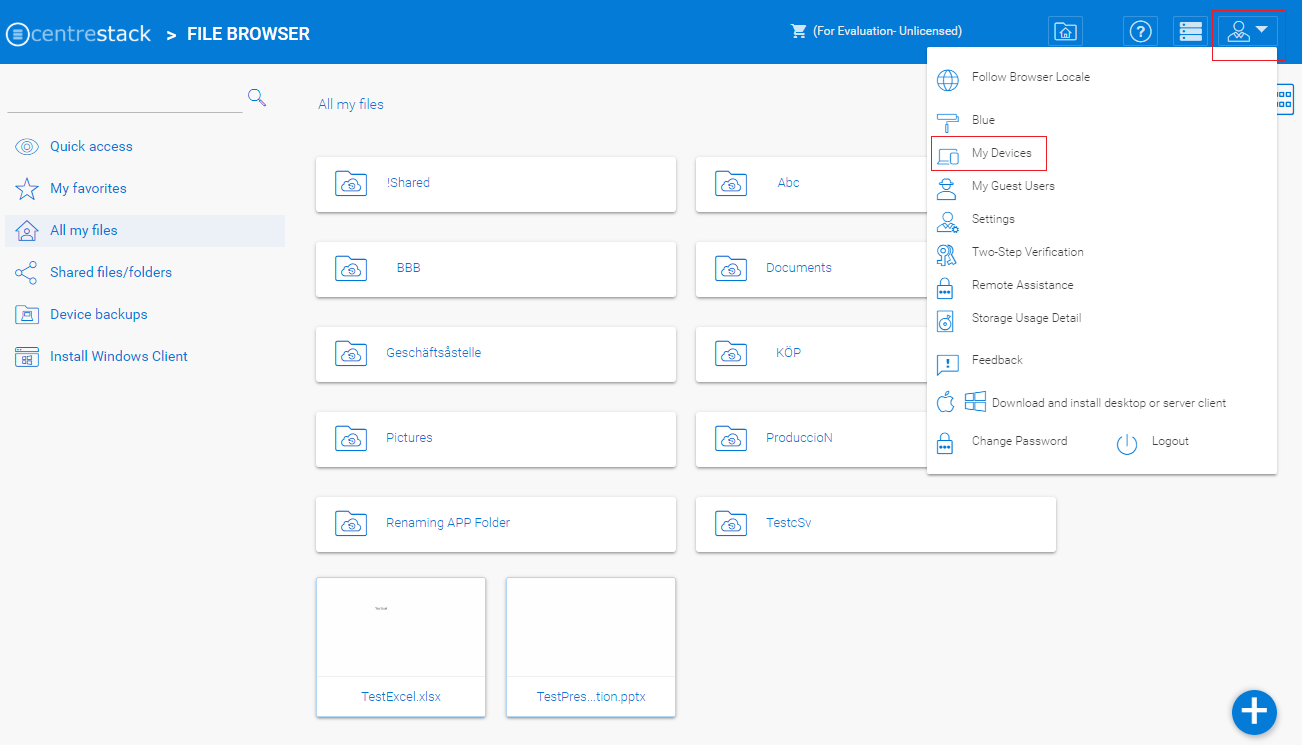1302x745 pixels.
Task: Toggle the grid view icon
Action: coord(1286,99)
